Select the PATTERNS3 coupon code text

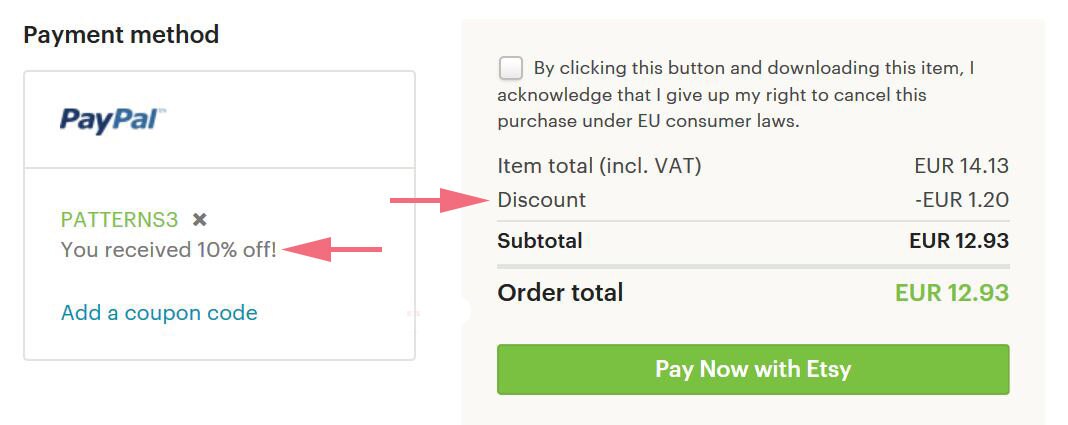click(x=119, y=219)
